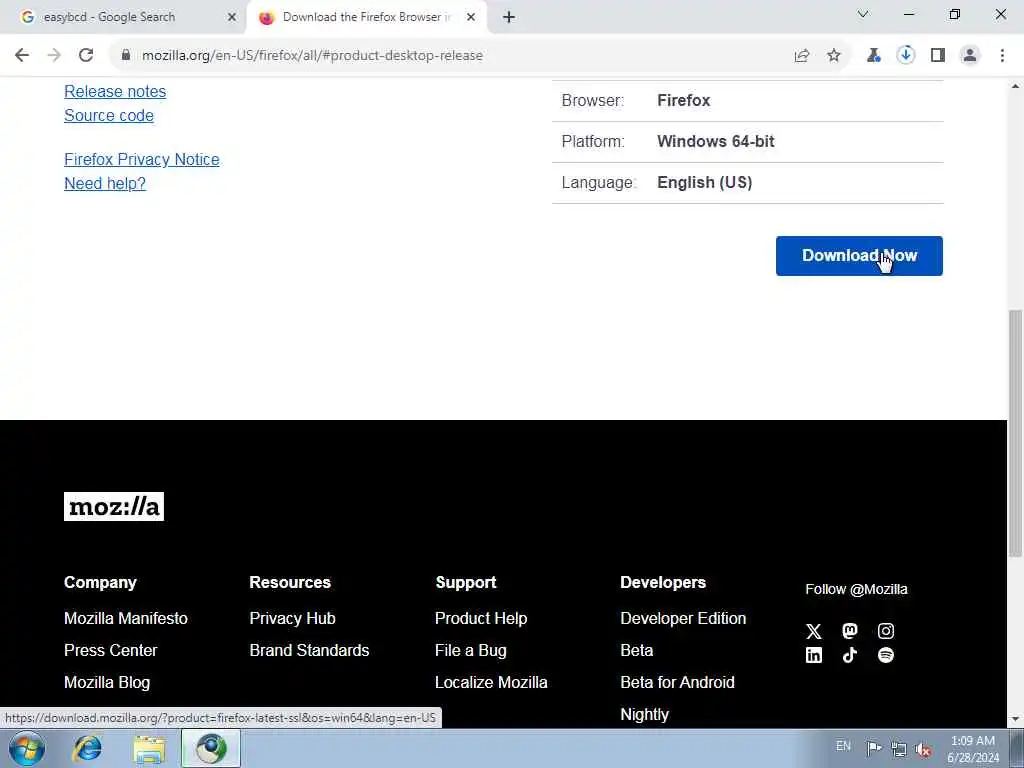Open the Source code link
The width and height of the screenshot is (1024, 768).
109,116
